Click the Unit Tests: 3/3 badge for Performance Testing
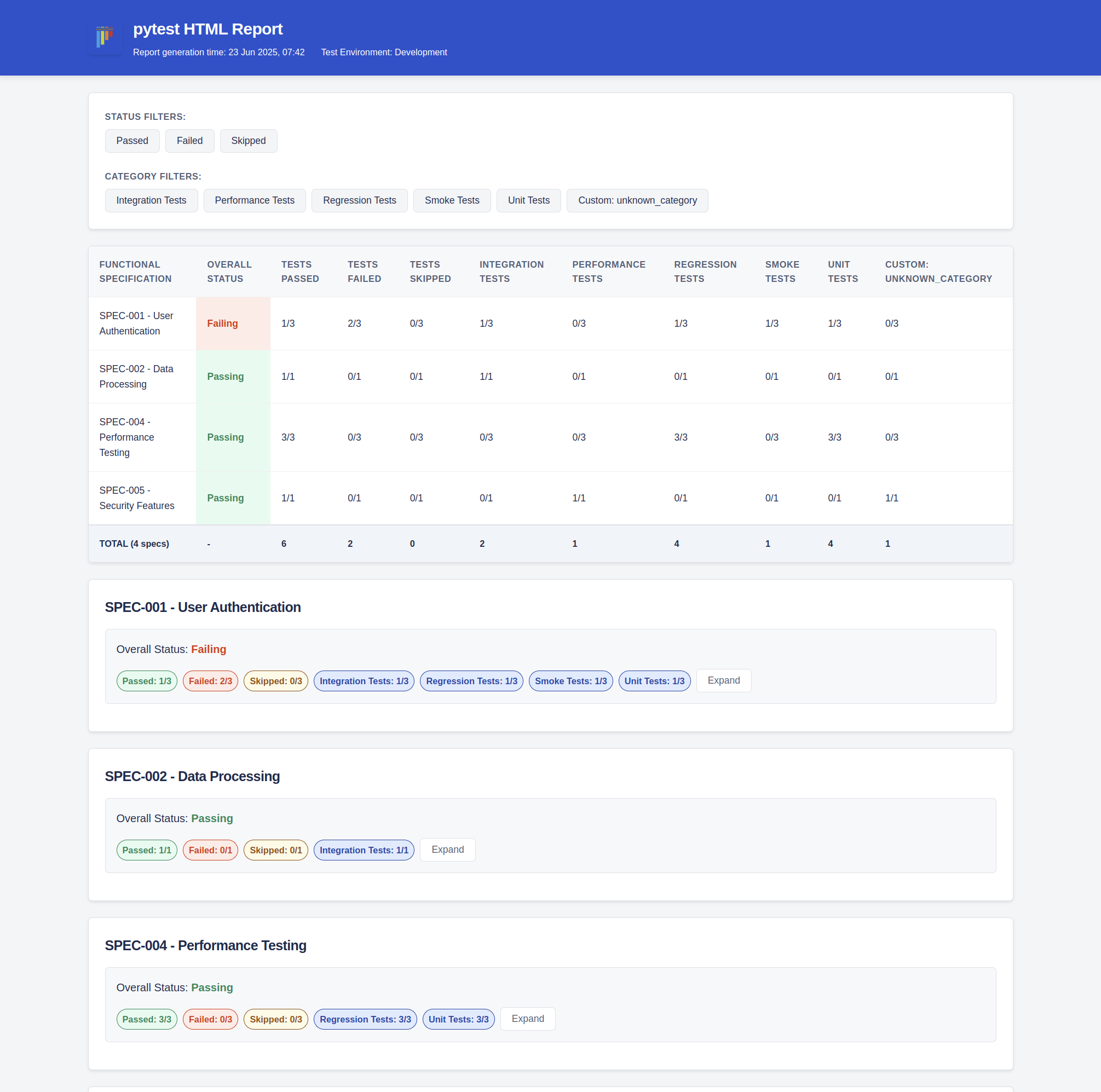Viewport: 1101px width, 1092px height. coord(458,1019)
